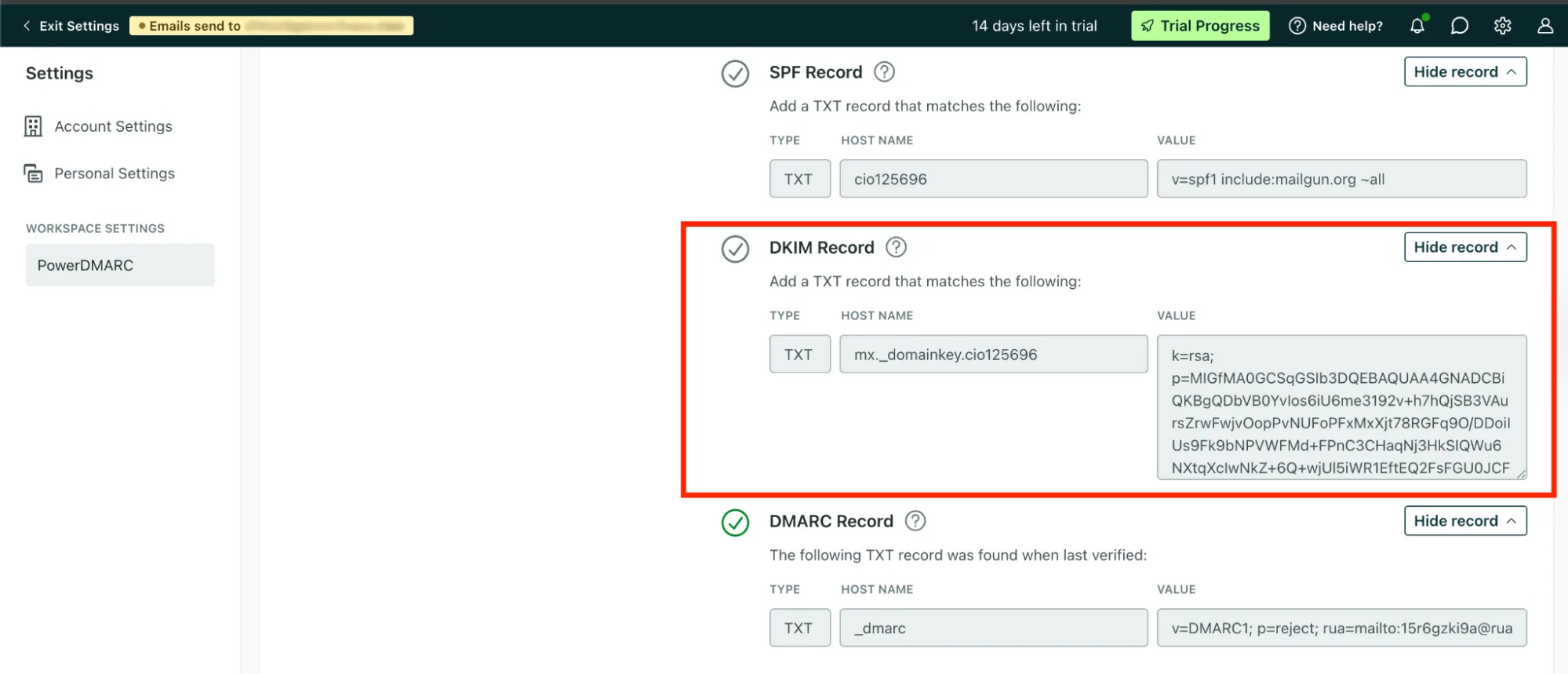Click the DKIM Record status checkmark icon
Screen dimensions: 1568x674
pyautogui.click(x=735, y=249)
